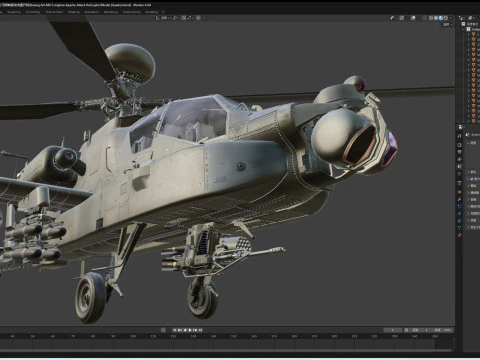Image resolution: width=480 pixels, height=360 pixels.
Task: Toggle proportional editing
Action: [x=198, y=18]
